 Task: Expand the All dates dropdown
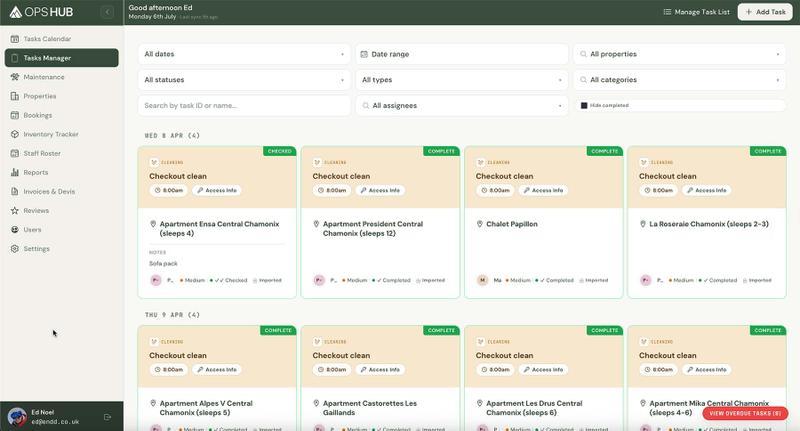244,54
